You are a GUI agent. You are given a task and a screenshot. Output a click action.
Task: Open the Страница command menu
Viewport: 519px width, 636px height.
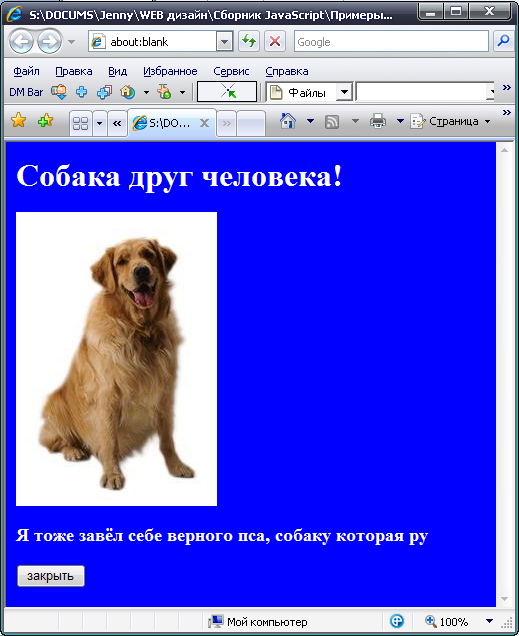pyautogui.click(x=450, y=121)
